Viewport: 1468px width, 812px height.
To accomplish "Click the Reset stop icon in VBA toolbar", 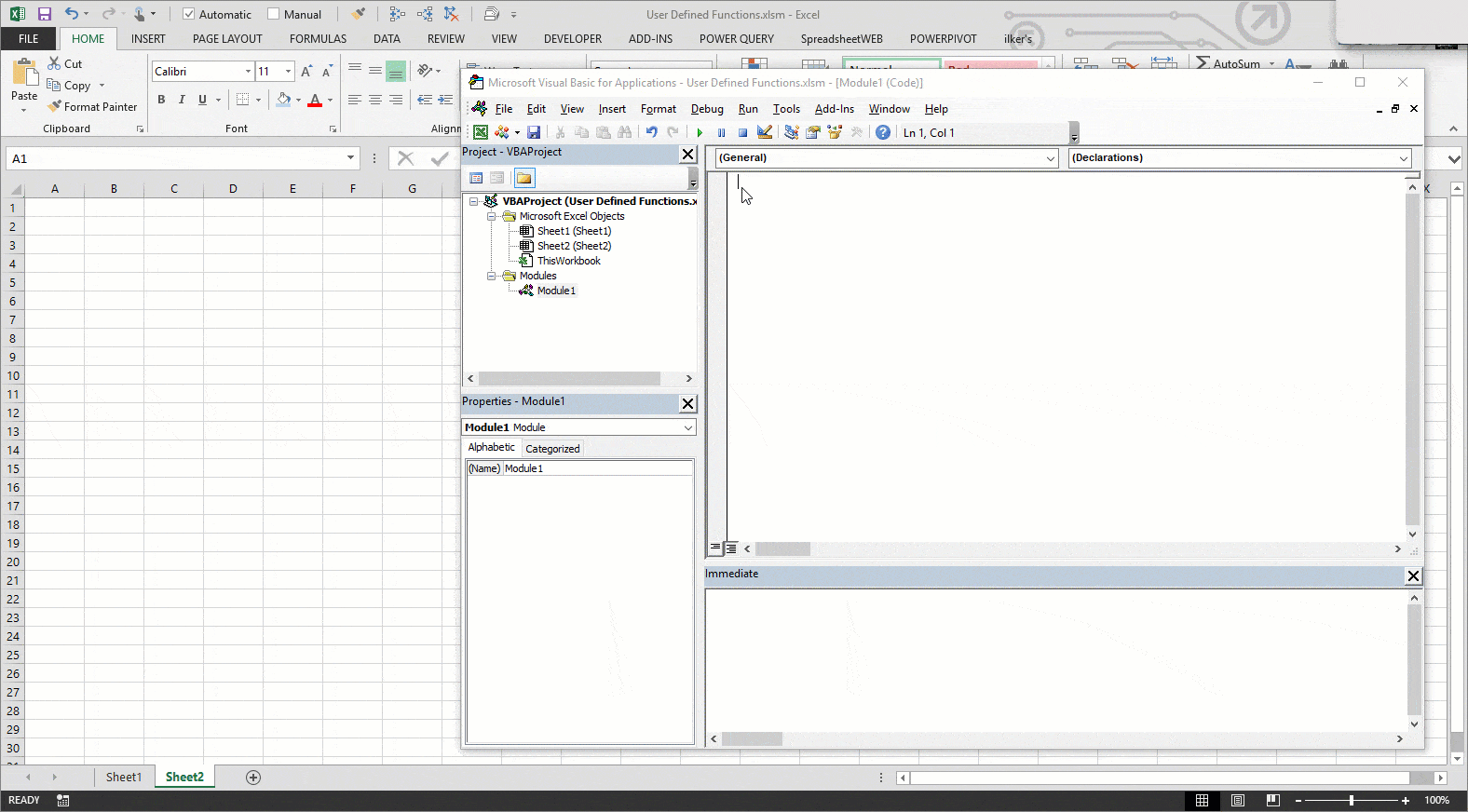I will point(742,132).
